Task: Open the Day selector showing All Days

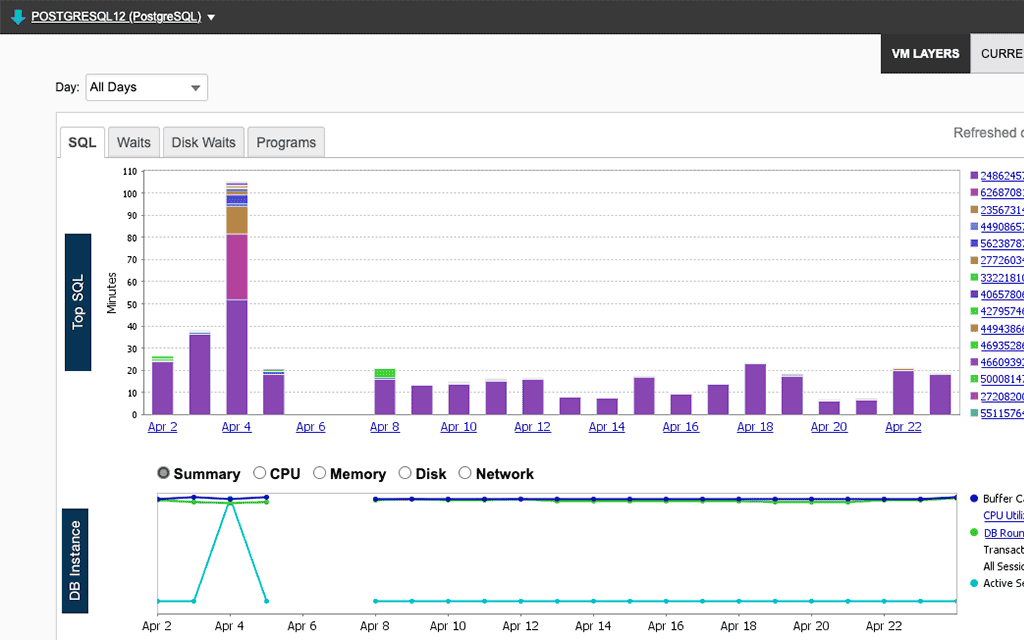Action: [146, 87]
